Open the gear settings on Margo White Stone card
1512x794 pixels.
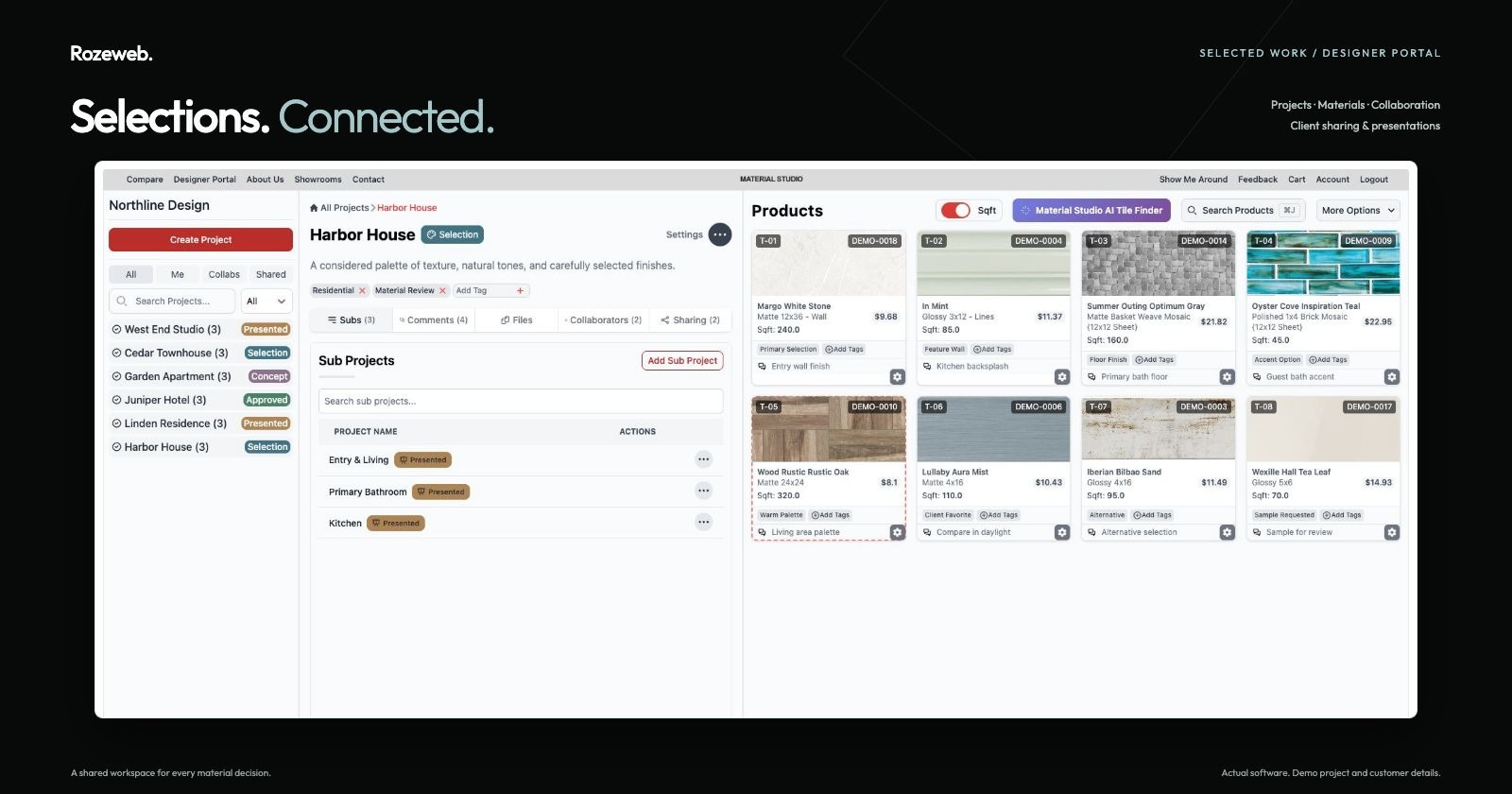pyautogui.click(x=898, y=377)
